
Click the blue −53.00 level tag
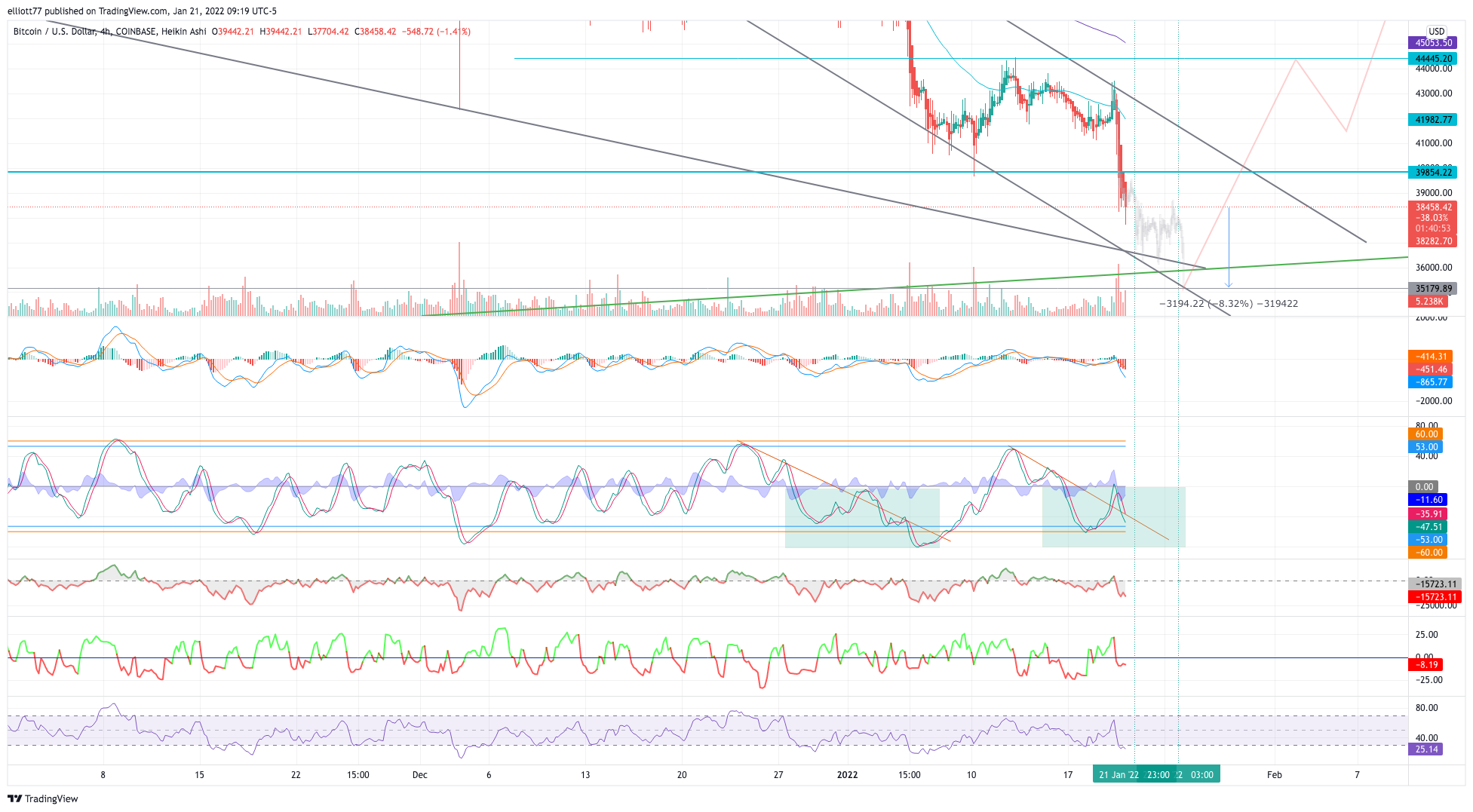click(x=1427, y=540)
